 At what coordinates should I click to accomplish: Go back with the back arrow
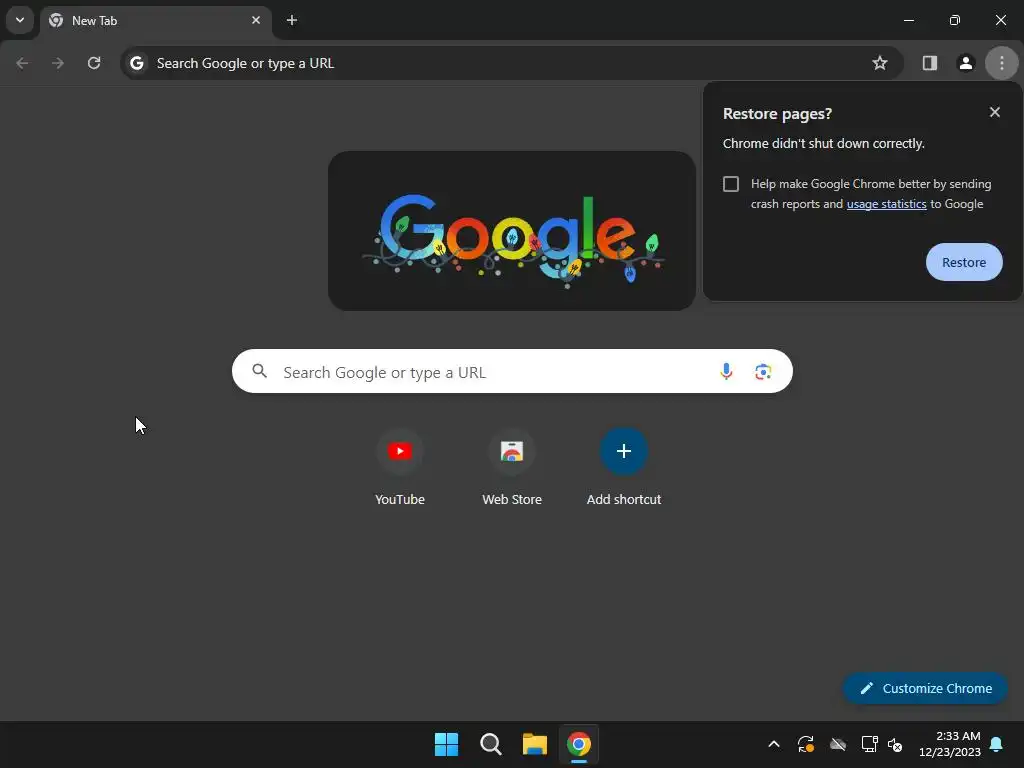click(x=22, y=63)
